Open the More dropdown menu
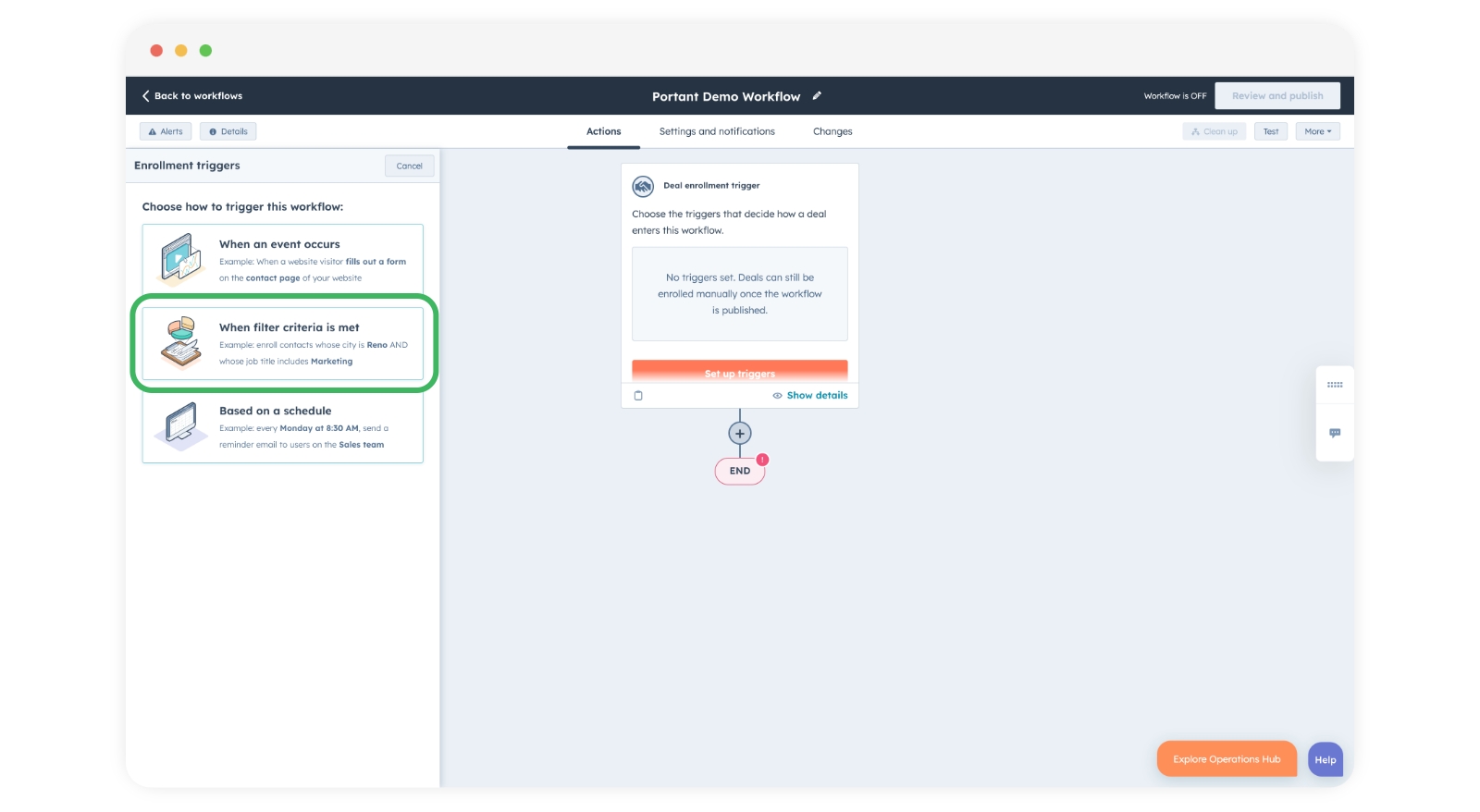The width and height of the screenshot is (1480, 812). click(x=1317, y=131)
